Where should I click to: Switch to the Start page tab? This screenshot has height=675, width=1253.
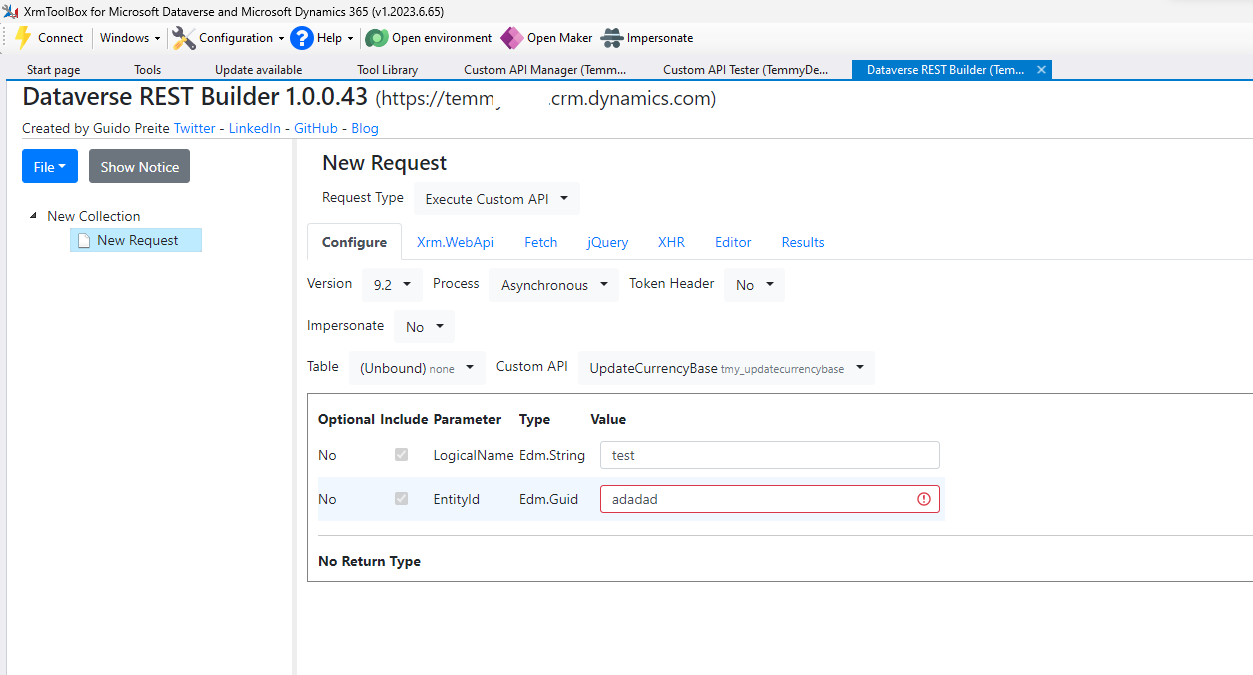[54, 70]
